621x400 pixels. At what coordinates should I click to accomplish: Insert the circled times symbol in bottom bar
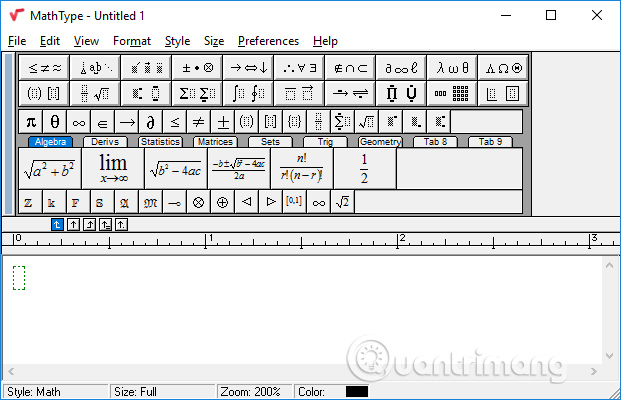coord(198,202)
